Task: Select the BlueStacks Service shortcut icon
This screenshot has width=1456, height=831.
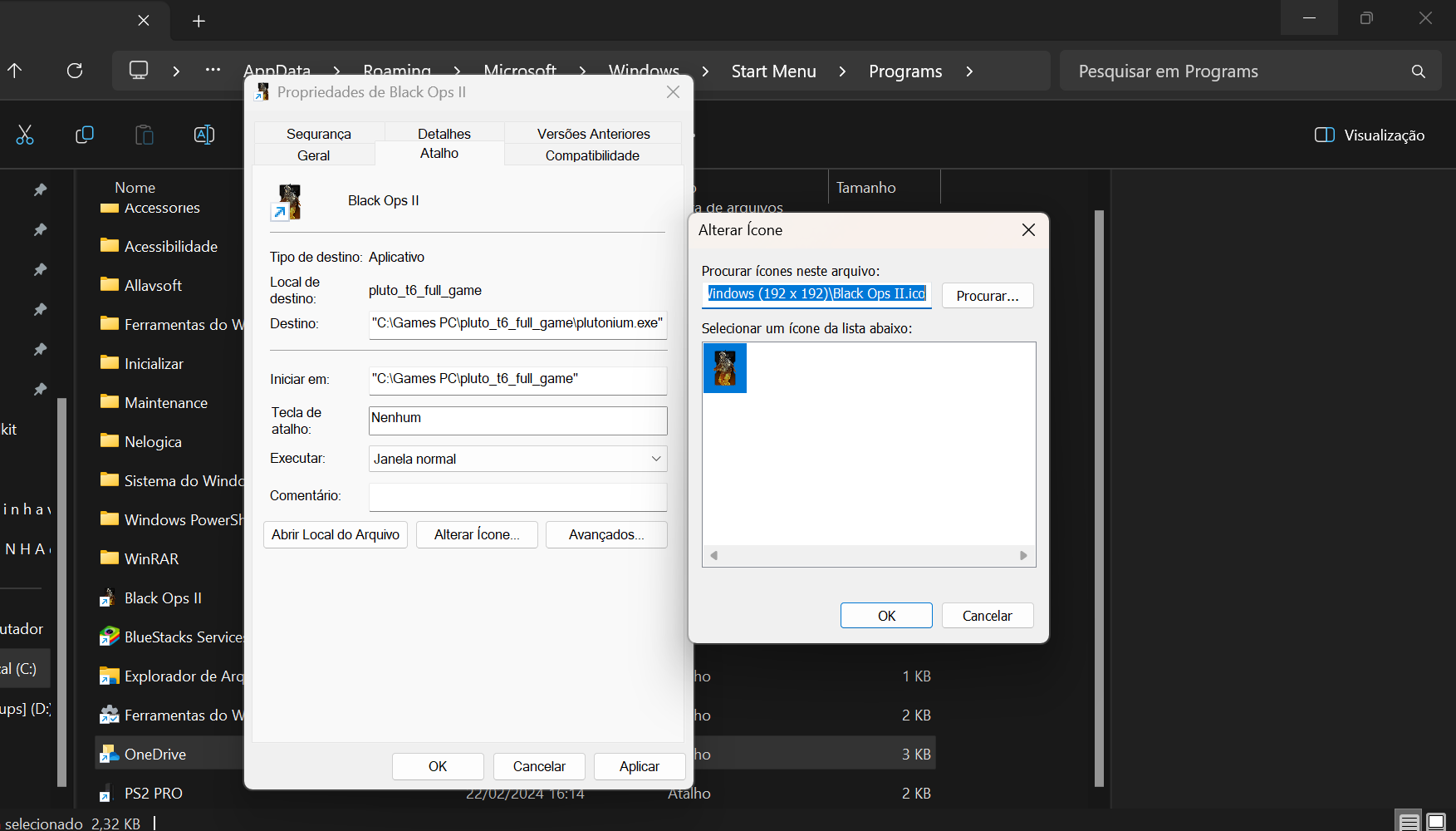Action: coord(109,637)
